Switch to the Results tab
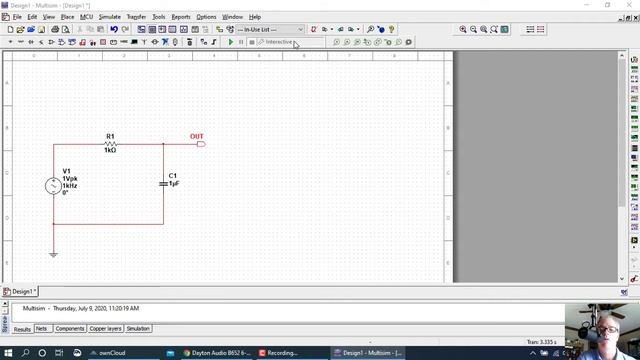The width and height of the screenshot is (640, 360). point(22,329)
